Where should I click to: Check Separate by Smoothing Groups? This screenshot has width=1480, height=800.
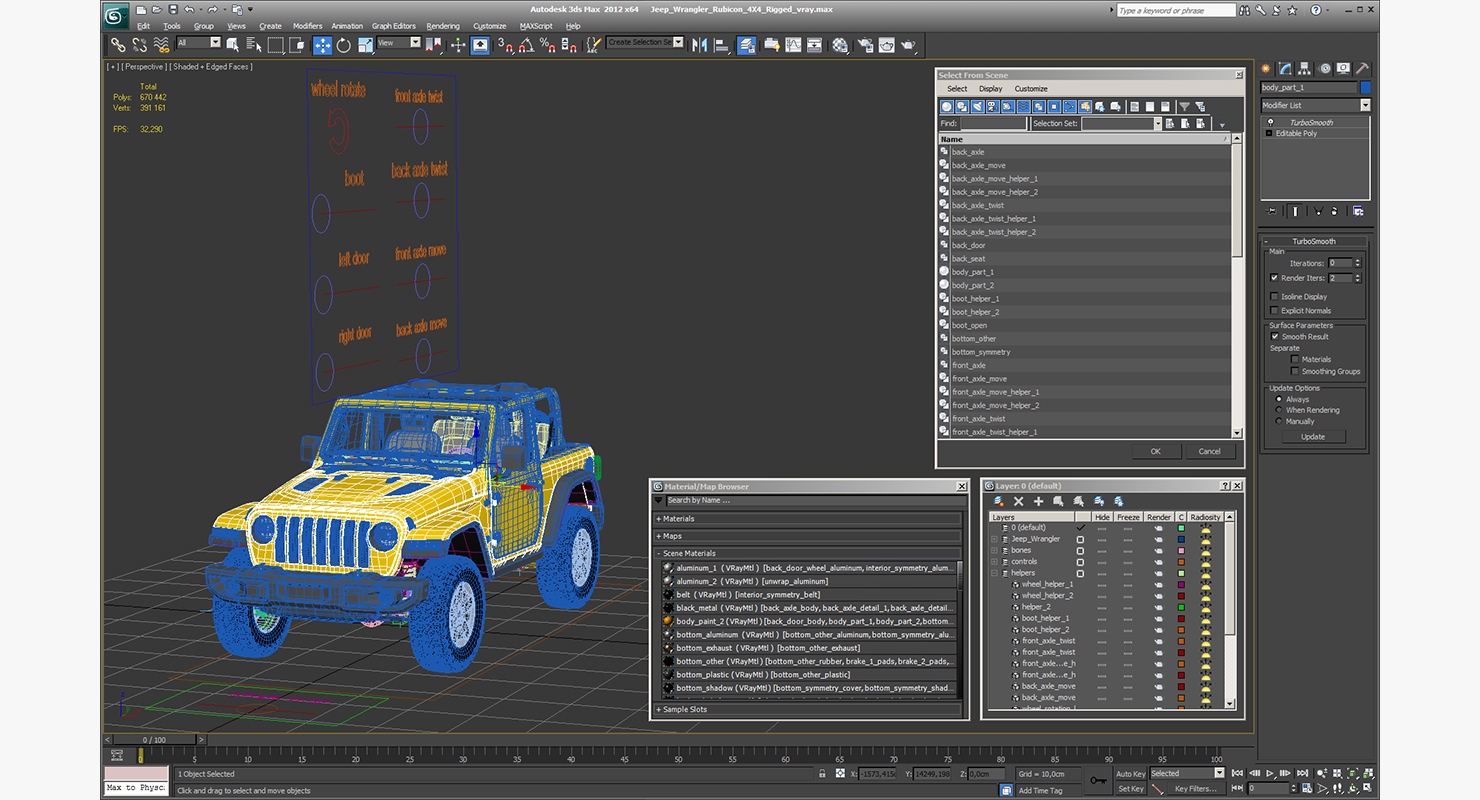click(1295, 371)
